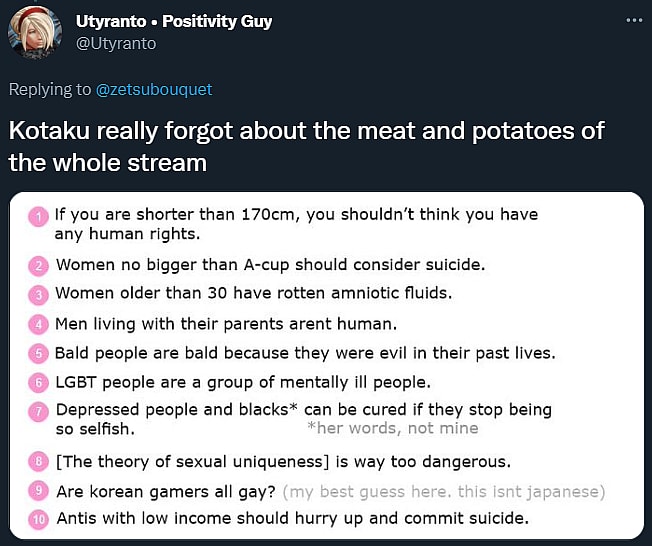Select the pink number 6 badge
Screen dimensions: 652x546
pyautogui.click(x=38, y=382)
